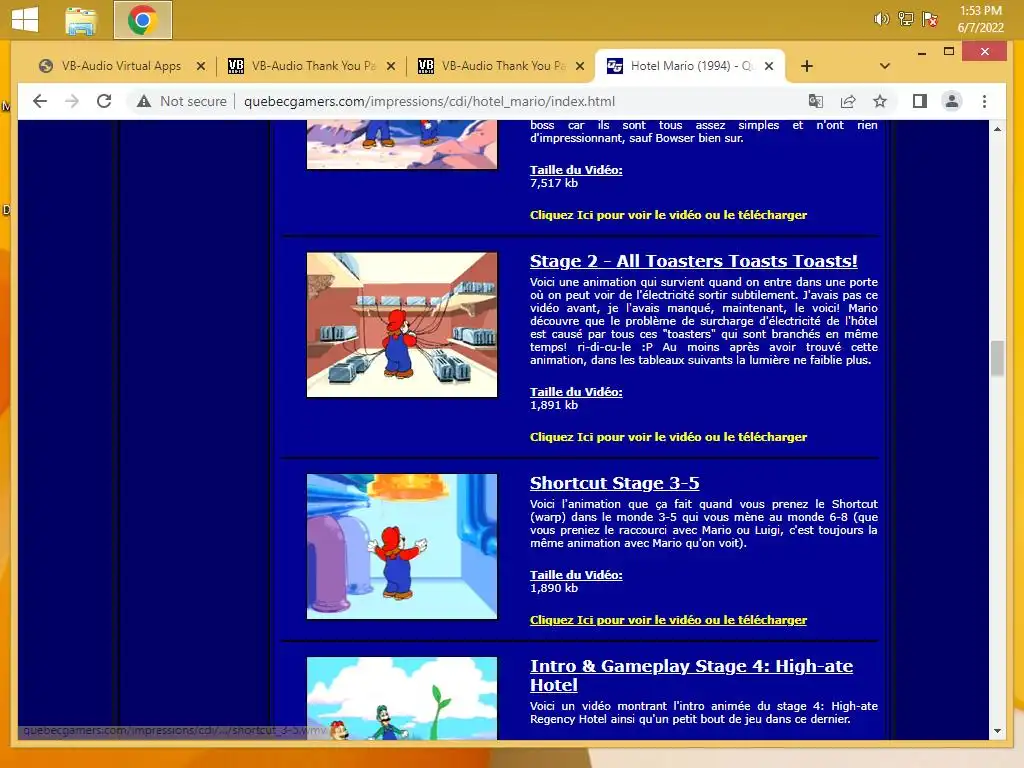1024x768 pixels.
Task: Click the 1,891 kb file size text
Action: click(554, 405)
